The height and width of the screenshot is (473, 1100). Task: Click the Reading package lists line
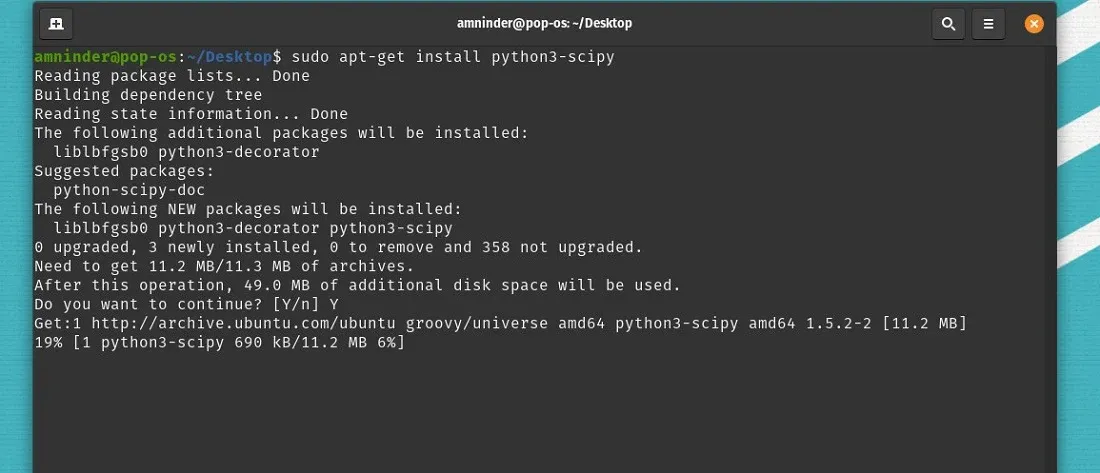click(172, 76)
